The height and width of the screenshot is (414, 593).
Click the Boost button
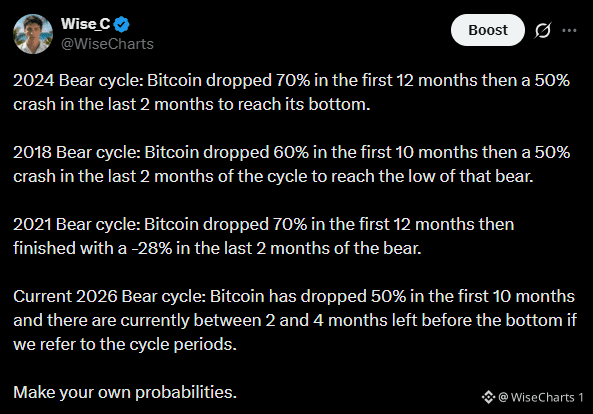(x=487, y=30)
